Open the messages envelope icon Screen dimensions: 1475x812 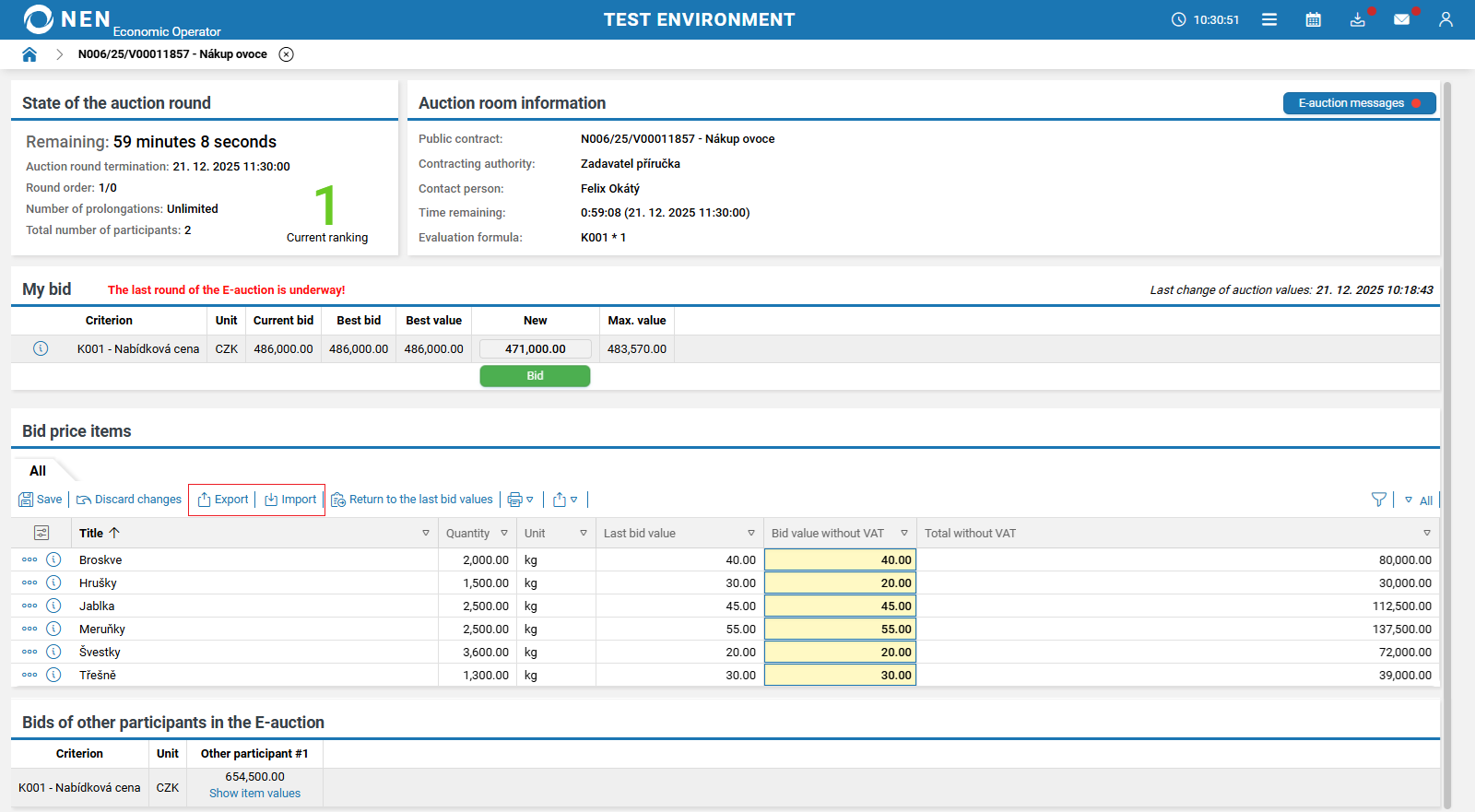[x=1401, y=19]
